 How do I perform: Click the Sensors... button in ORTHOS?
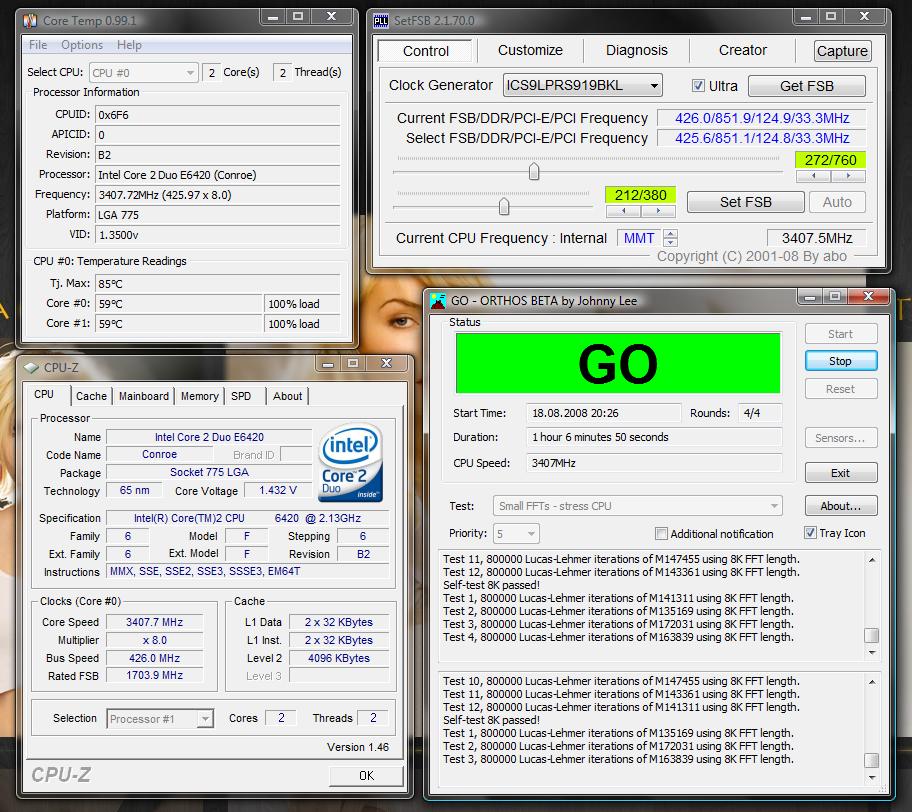(x=840, y=438)
